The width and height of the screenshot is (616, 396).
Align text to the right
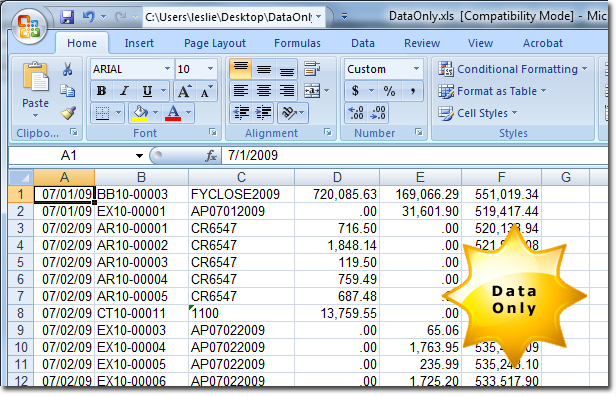click(286, 91)
